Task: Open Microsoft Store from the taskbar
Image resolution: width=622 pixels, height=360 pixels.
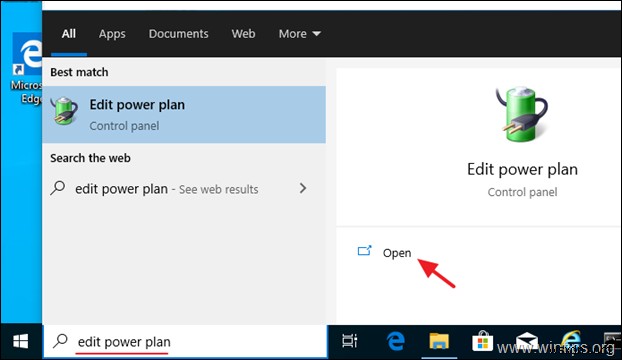Action: (x=482, y=341)
